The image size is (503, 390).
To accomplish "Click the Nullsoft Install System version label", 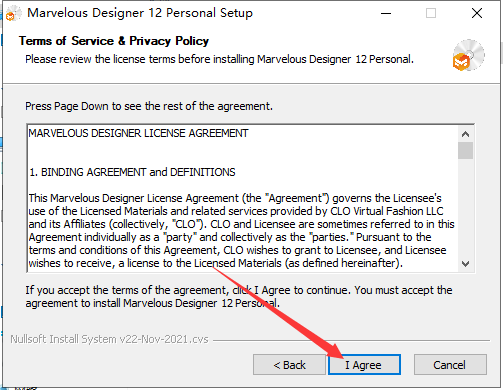I will (109, 339).
